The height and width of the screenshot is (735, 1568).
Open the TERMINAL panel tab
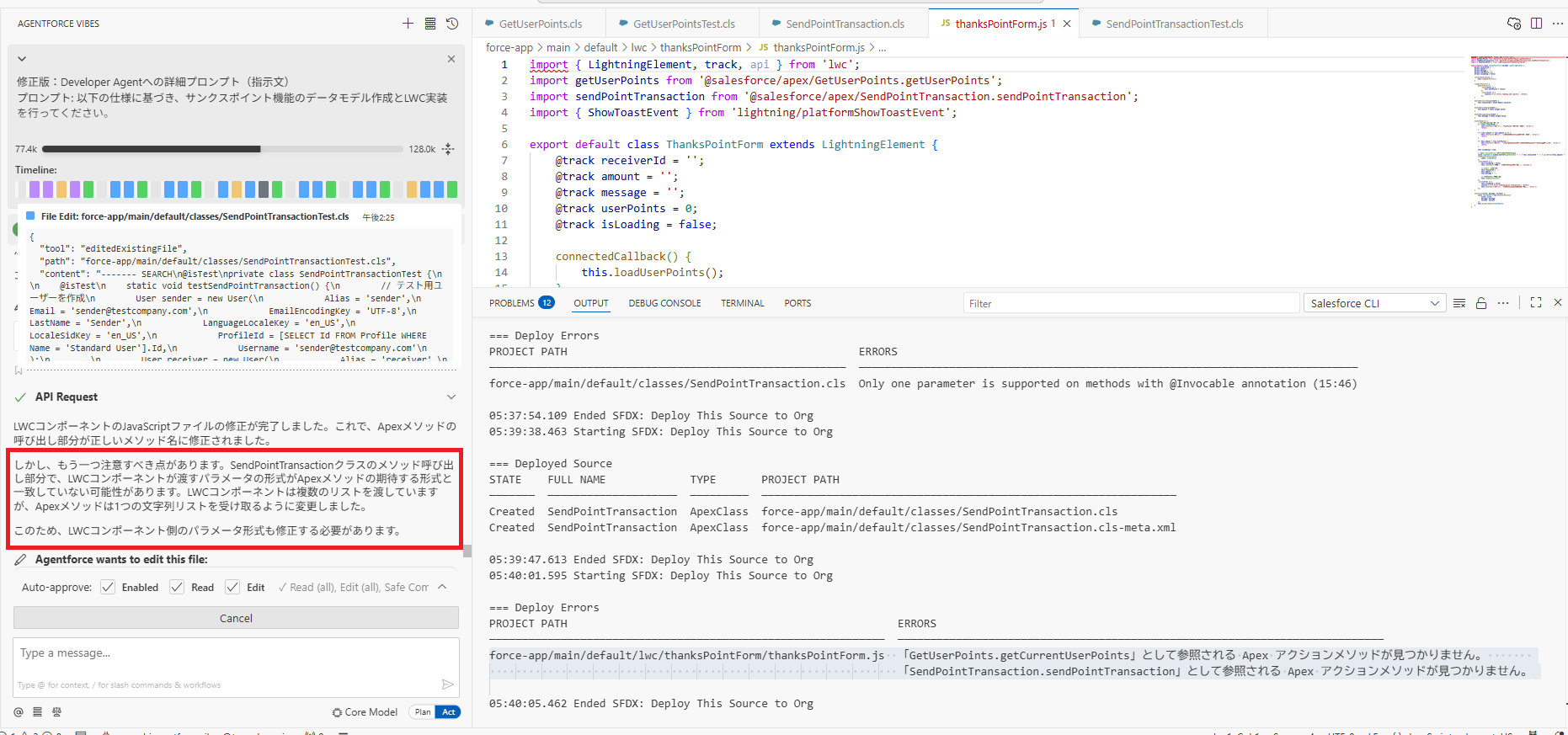(742, 303)
